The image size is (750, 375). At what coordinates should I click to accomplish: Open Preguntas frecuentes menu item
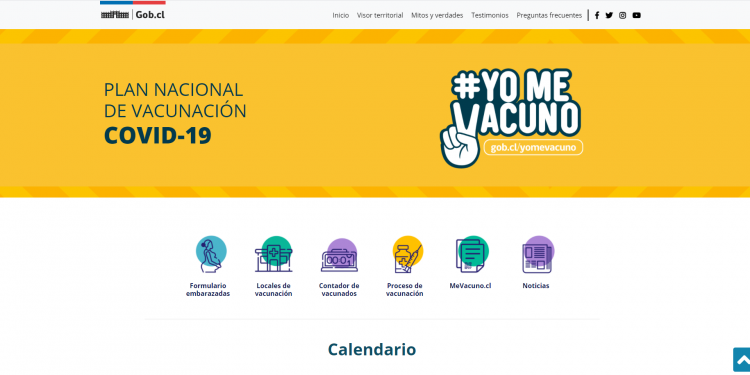(549, 15)
